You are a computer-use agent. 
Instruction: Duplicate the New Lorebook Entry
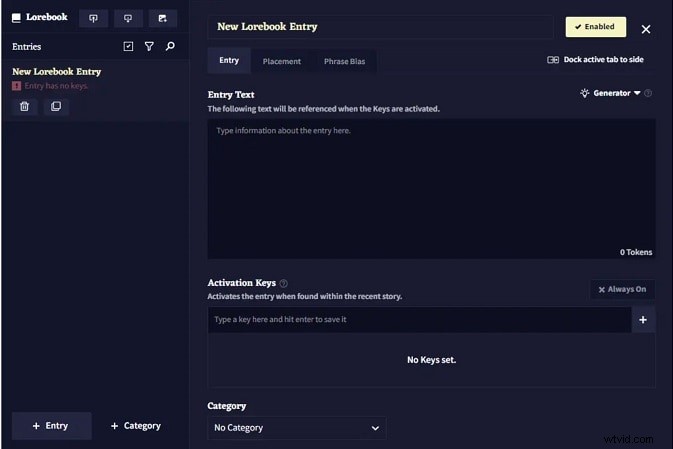point(56,106)
